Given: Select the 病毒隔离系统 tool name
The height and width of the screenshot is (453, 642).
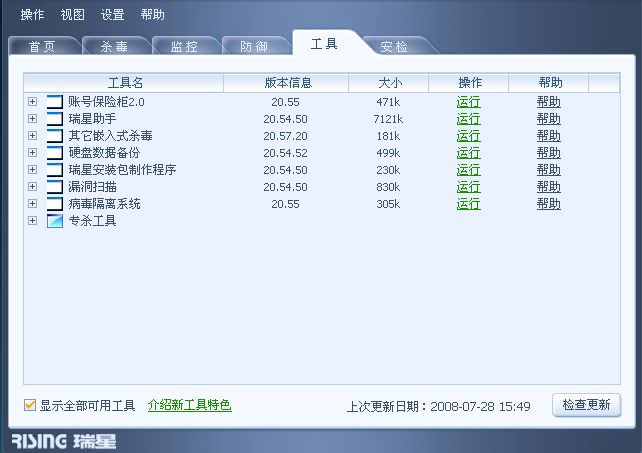Looking at the screenshot, I should pos(104,204).
